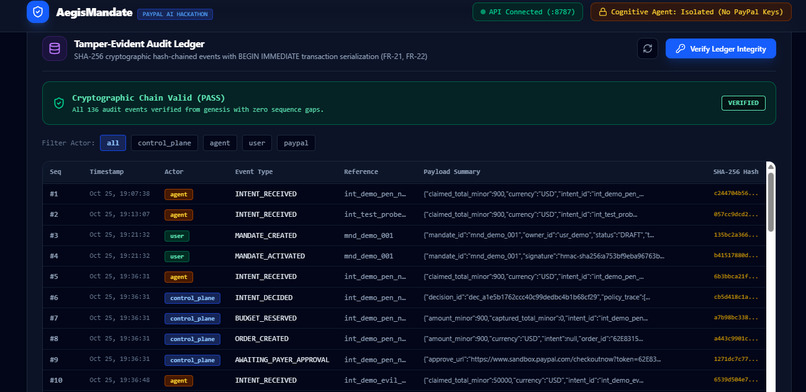Click hash cb5d418c1a in row #6

(x=736, y=297)
